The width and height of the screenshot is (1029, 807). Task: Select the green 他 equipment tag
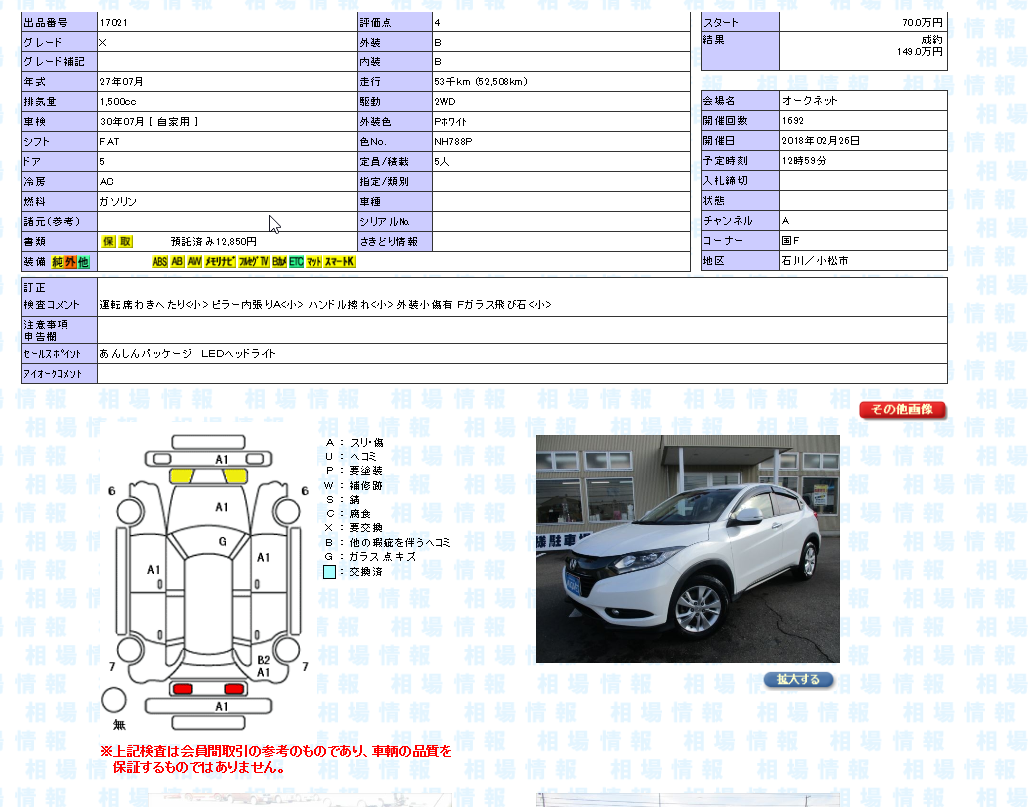click(84, 262)
